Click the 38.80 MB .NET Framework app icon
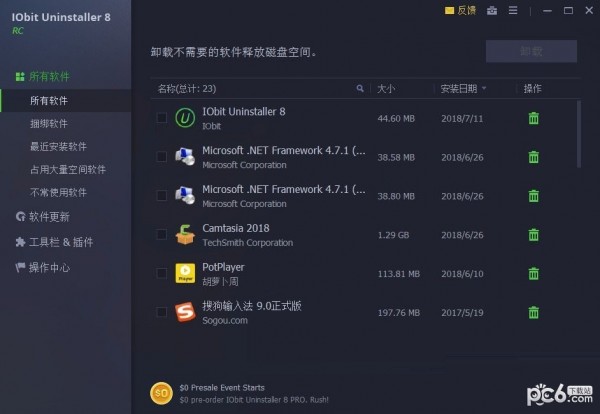This screenshot has height=414, width=600. (185, 196)
